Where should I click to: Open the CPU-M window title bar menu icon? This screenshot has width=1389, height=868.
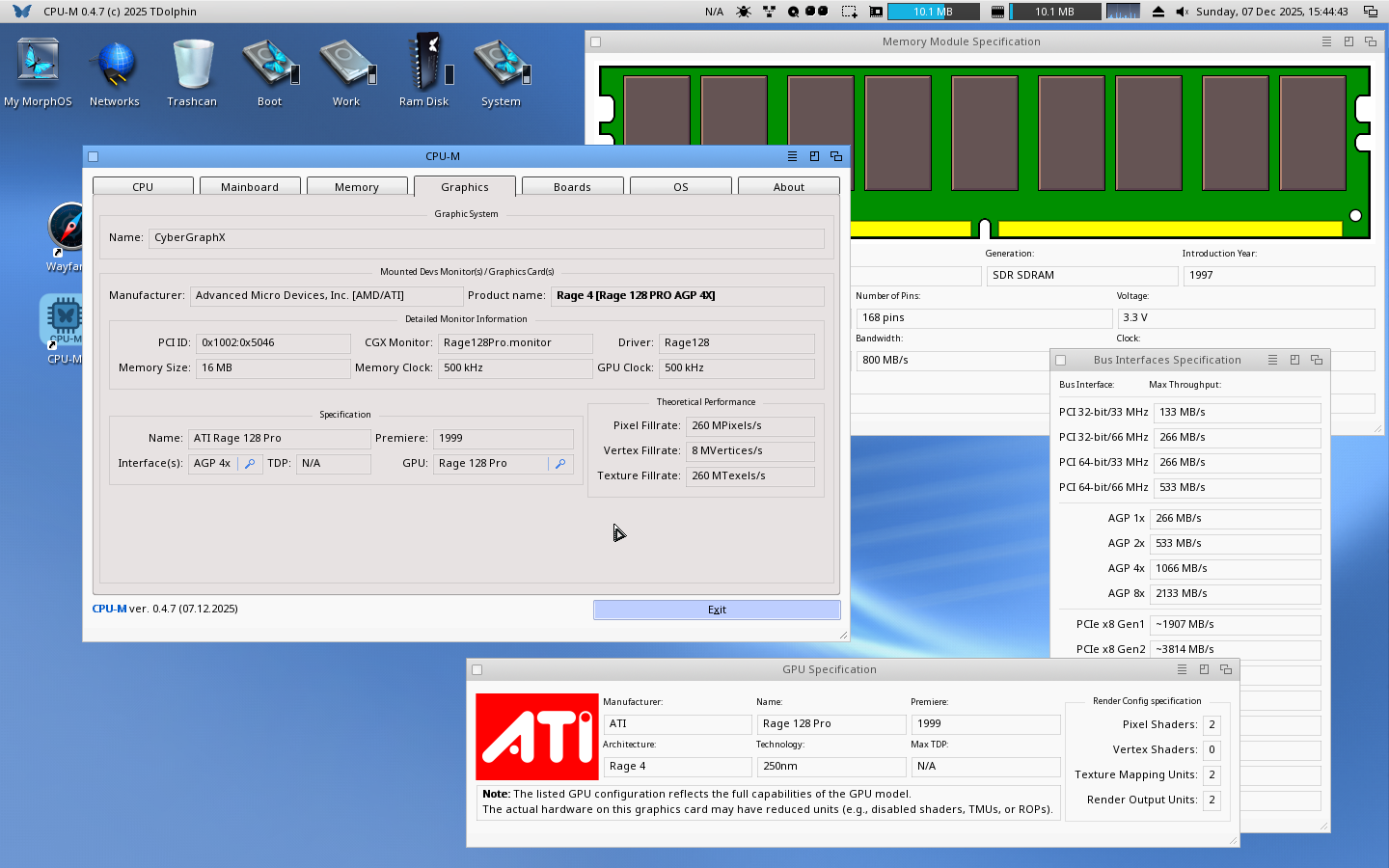792,156
